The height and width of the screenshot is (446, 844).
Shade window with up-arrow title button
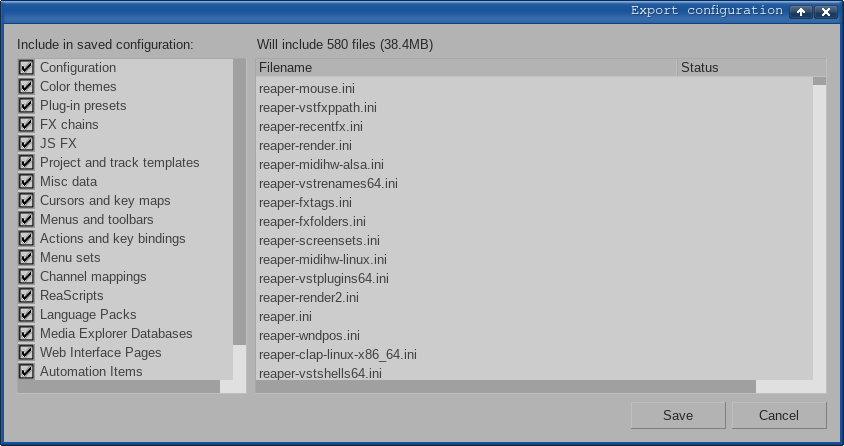[x=801, y=12]
